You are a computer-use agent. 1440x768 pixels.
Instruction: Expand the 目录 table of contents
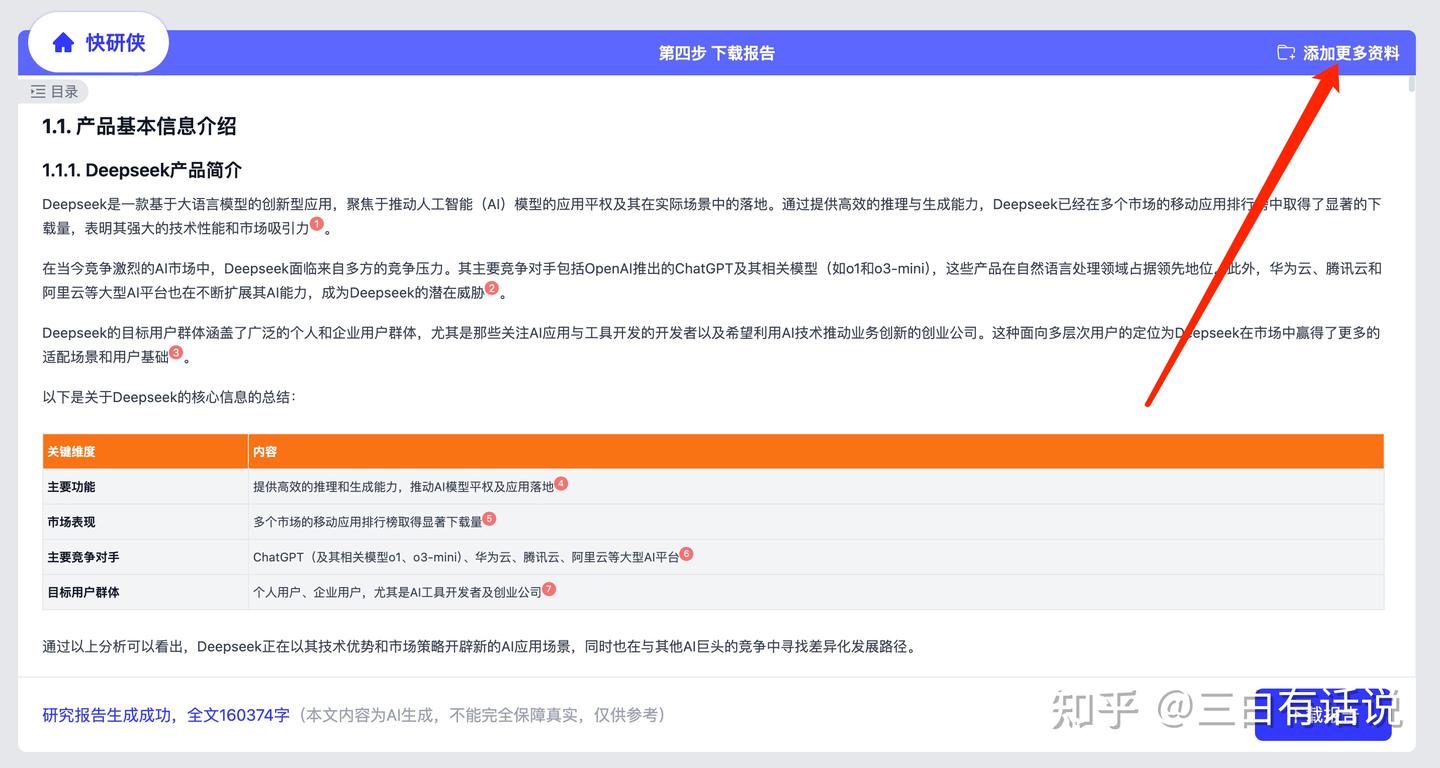54,92
